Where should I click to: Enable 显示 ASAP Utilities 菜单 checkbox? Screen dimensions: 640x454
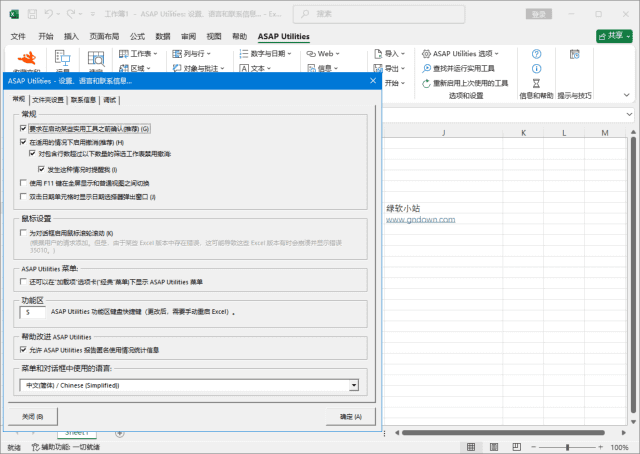(23, 282)
